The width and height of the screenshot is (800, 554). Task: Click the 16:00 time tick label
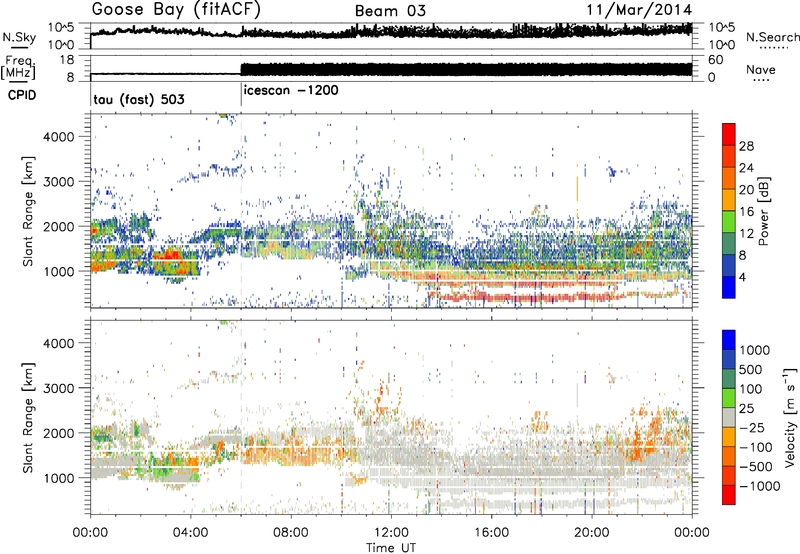coord(491,533)
